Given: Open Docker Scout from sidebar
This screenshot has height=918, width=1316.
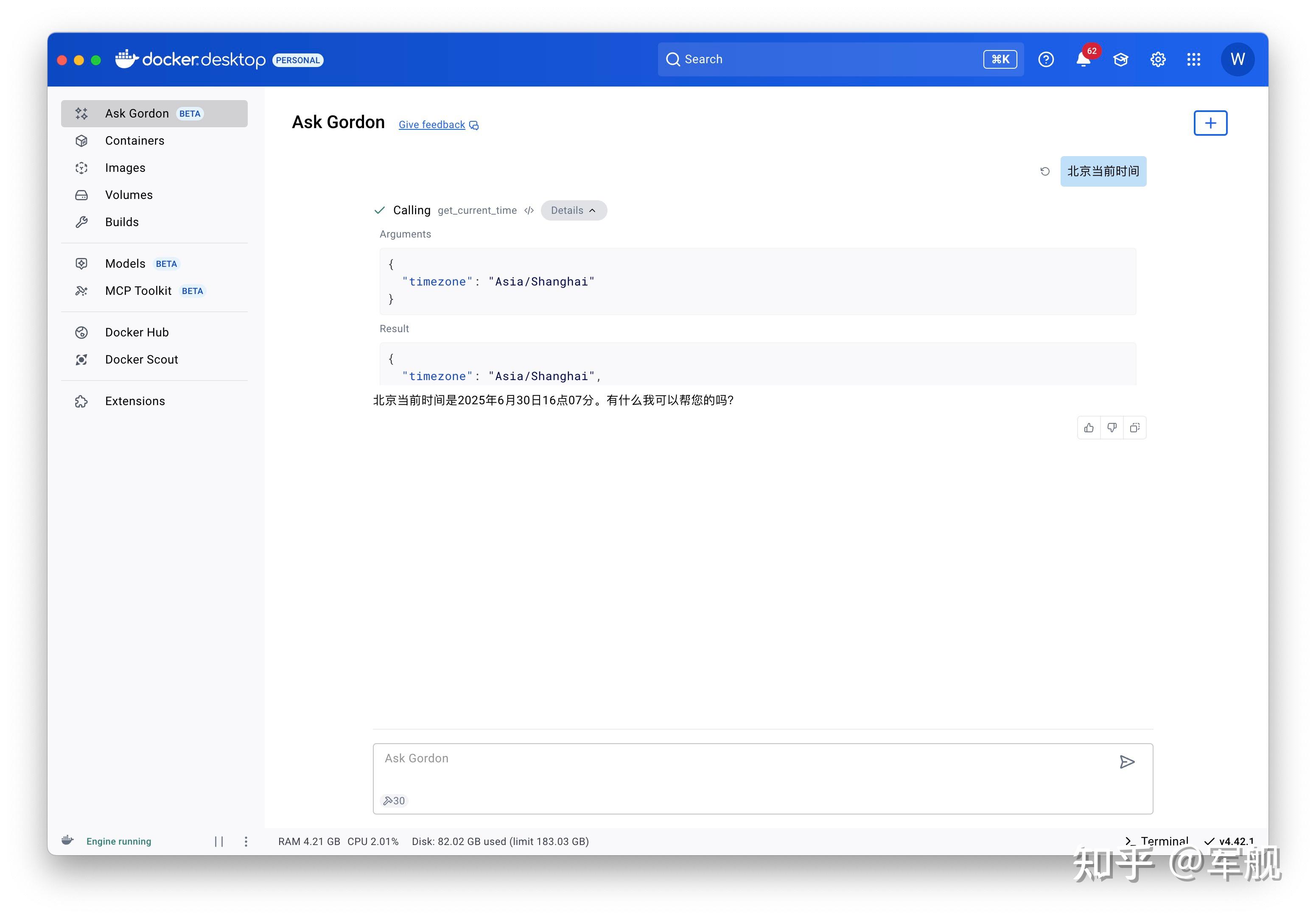Looking at the screenshot, I should click(x=141, y=359).
